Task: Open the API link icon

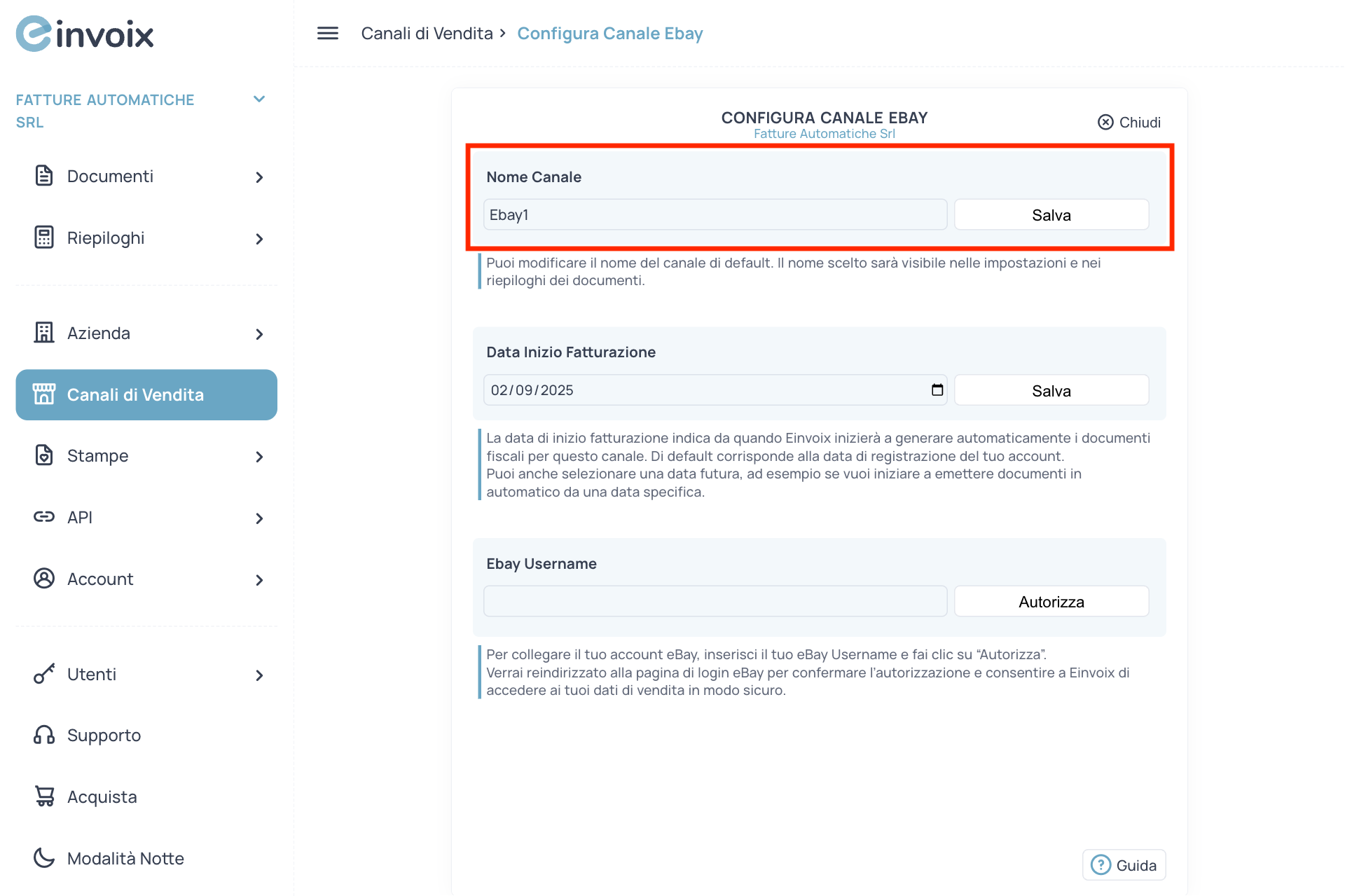Action: click(x=44, y=517)
